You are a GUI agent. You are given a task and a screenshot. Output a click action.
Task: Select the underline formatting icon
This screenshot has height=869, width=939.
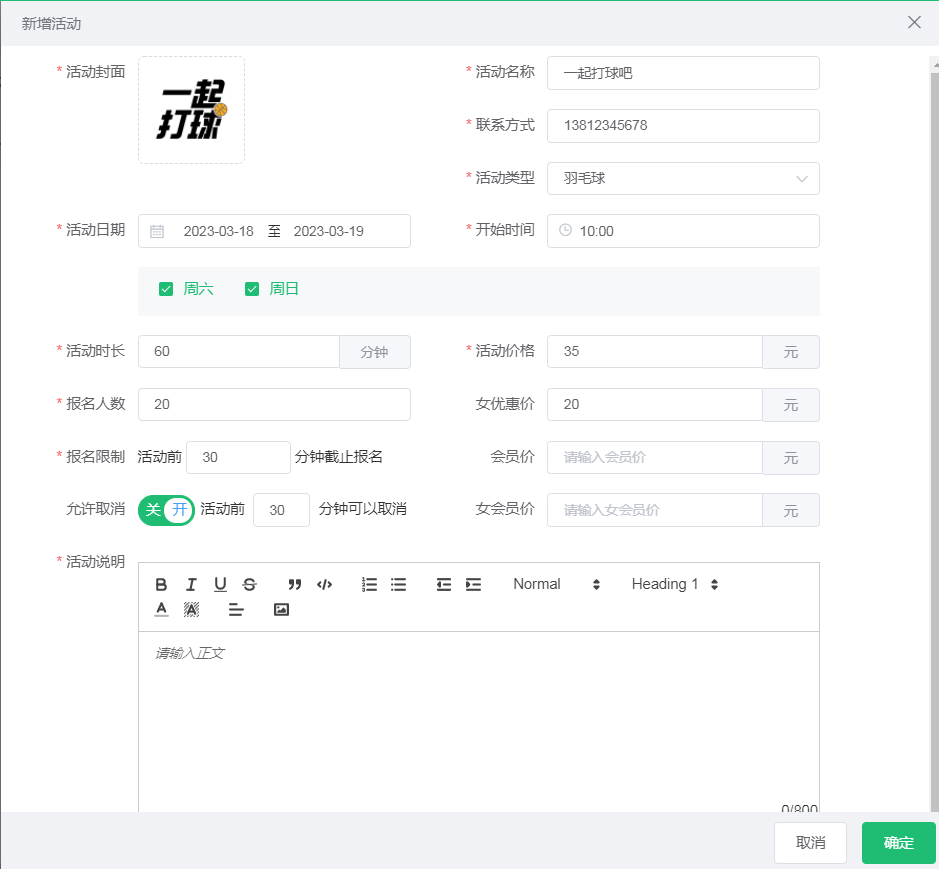[220, 584]
